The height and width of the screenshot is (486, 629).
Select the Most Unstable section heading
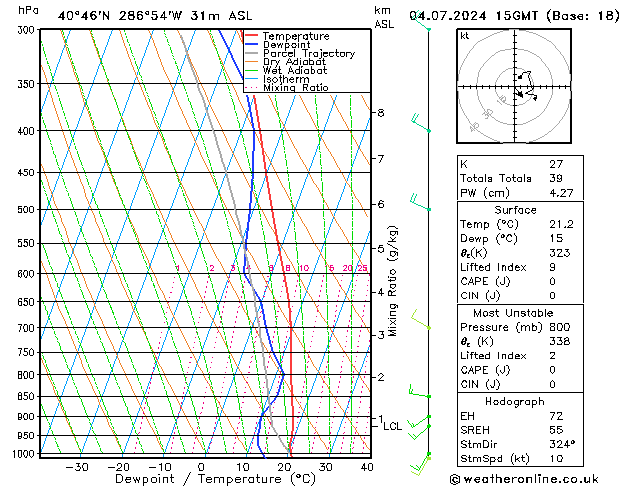coord(516,313)
